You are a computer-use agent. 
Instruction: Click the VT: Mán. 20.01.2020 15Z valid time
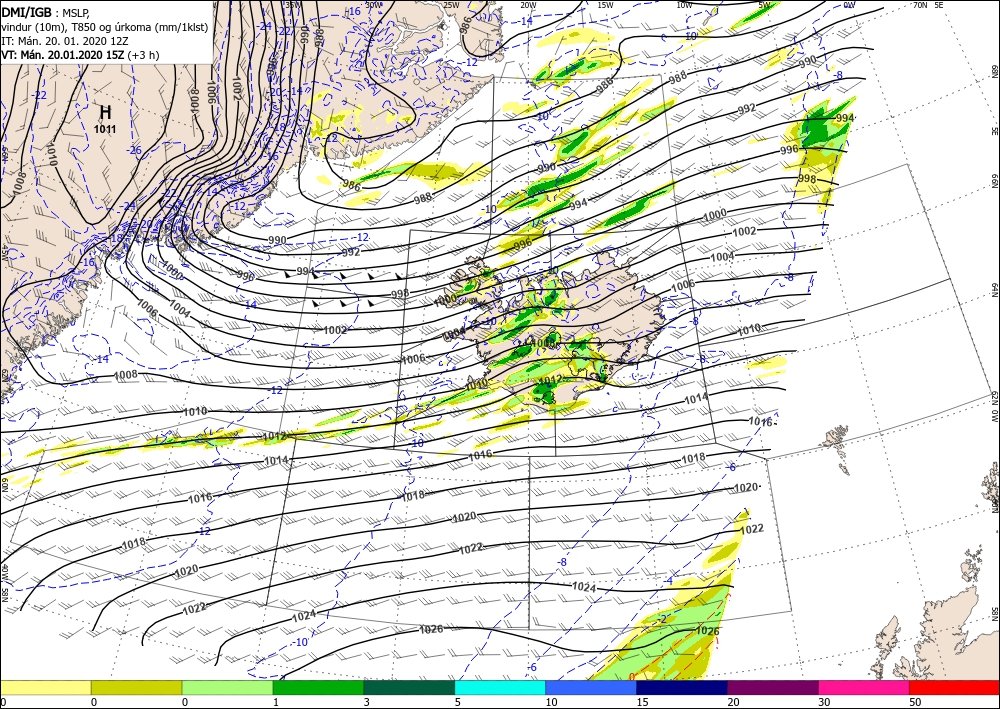(x=80, y=55)
